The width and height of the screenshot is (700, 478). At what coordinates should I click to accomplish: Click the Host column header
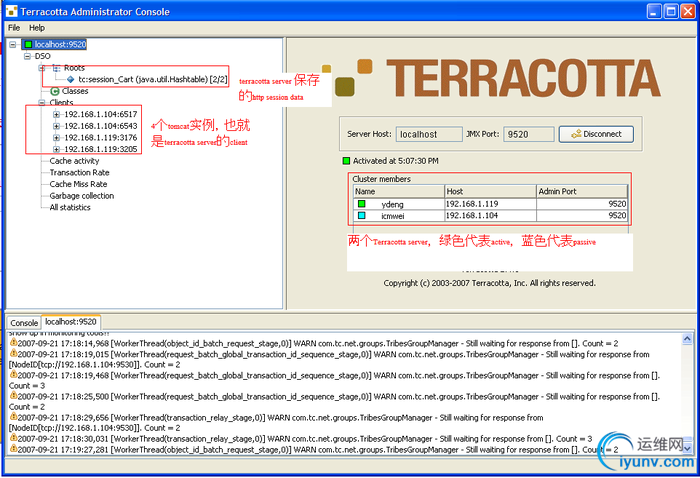tap(490, 191)
